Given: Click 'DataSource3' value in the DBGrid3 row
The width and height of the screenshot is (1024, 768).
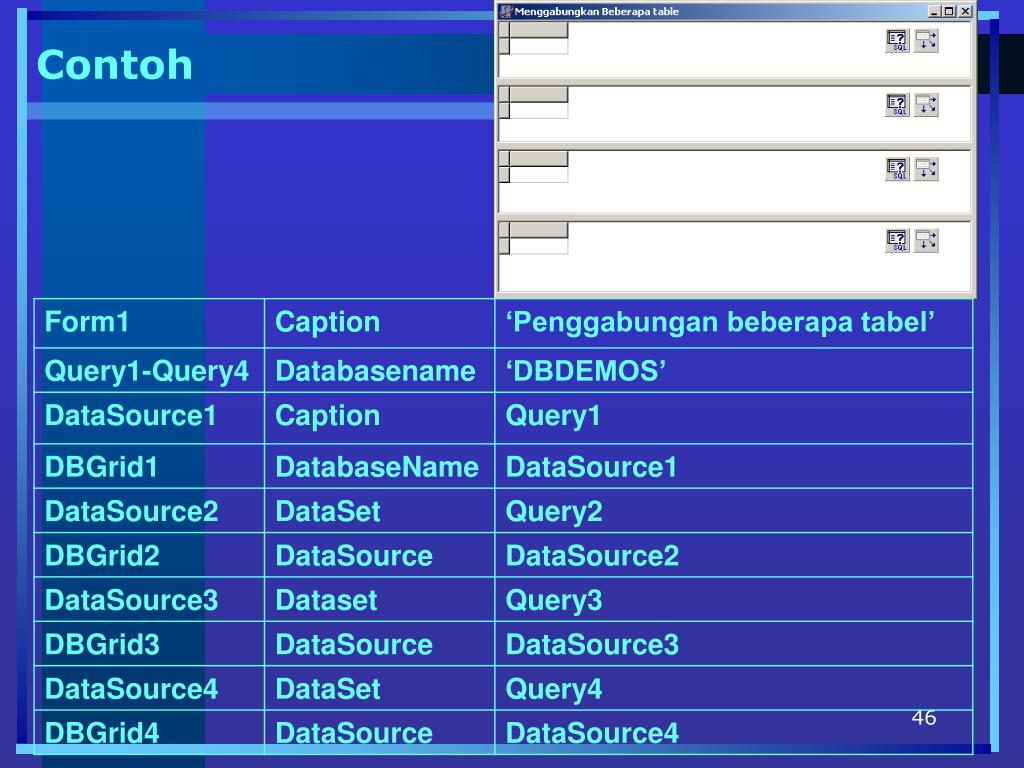Looking at the screenshot, I should tap(734, 644).
